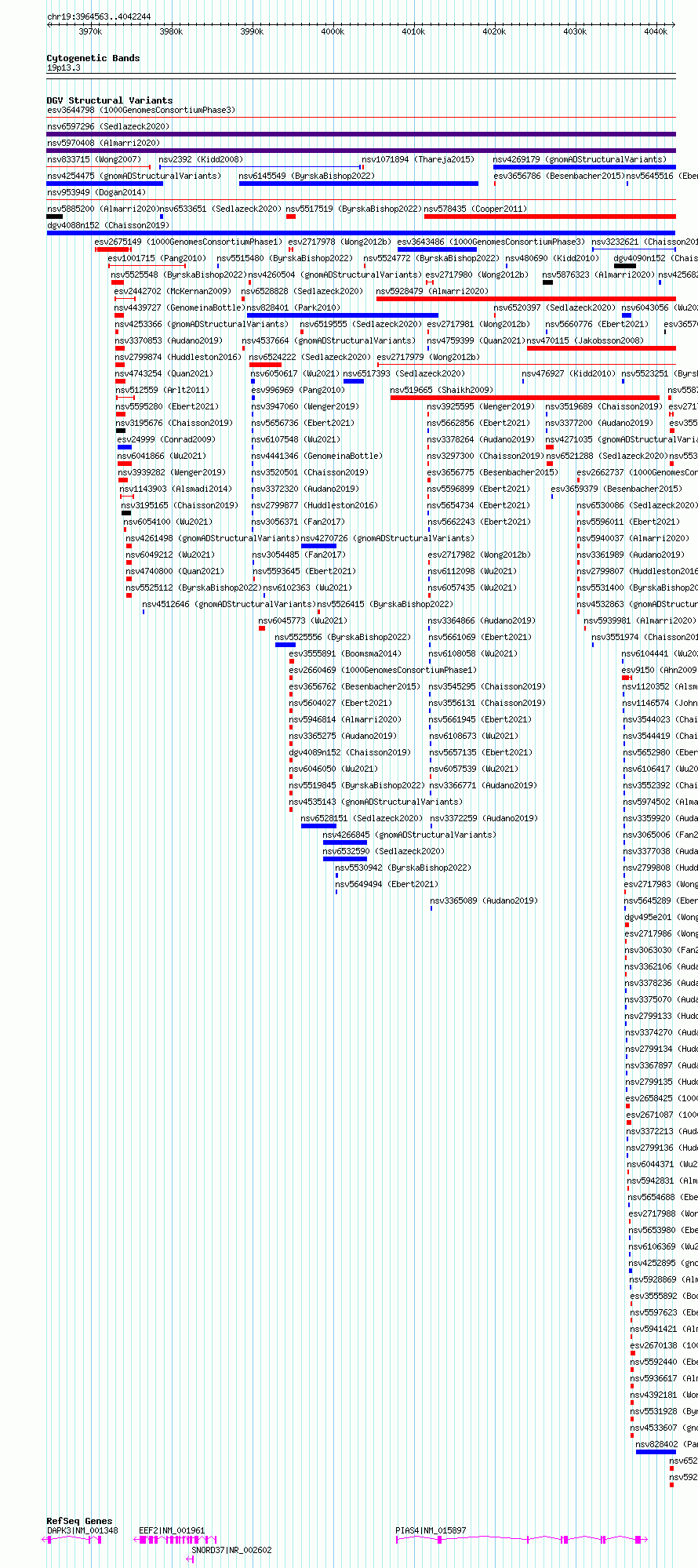Click the purple bar under nsv6597296

click(x=361, y=134)
